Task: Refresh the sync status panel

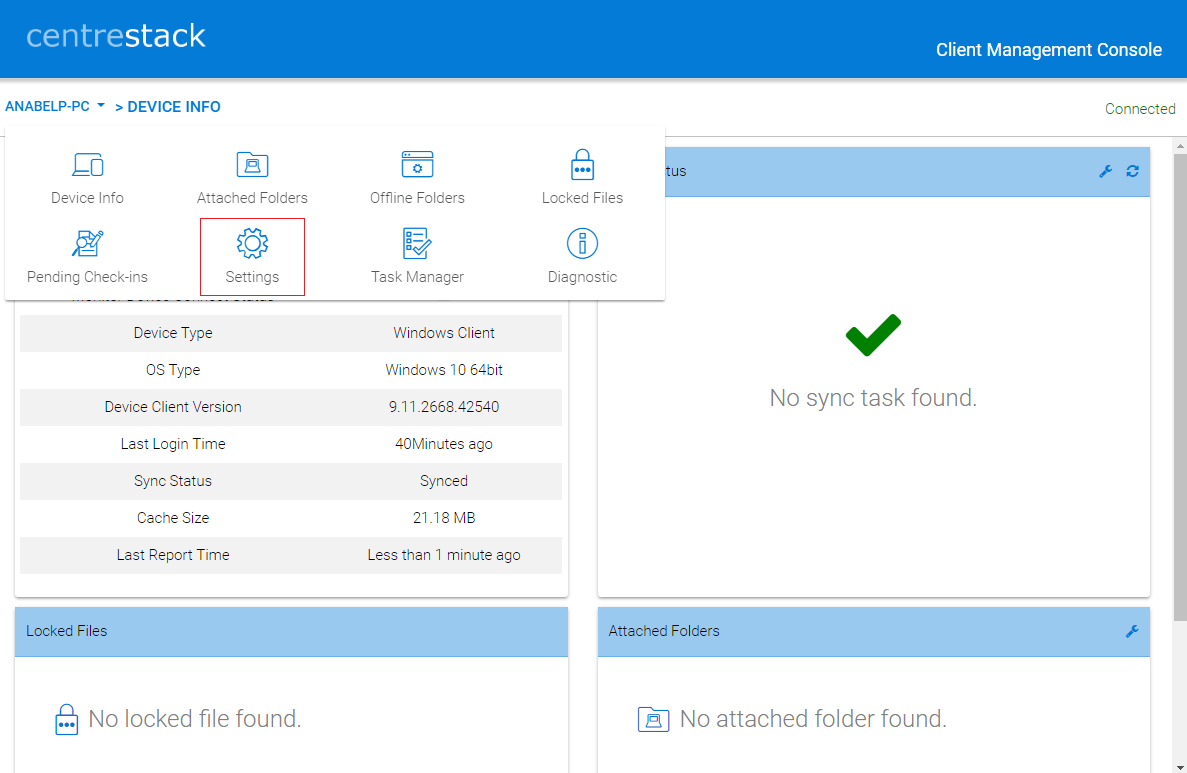Action: click(1132, 171)
